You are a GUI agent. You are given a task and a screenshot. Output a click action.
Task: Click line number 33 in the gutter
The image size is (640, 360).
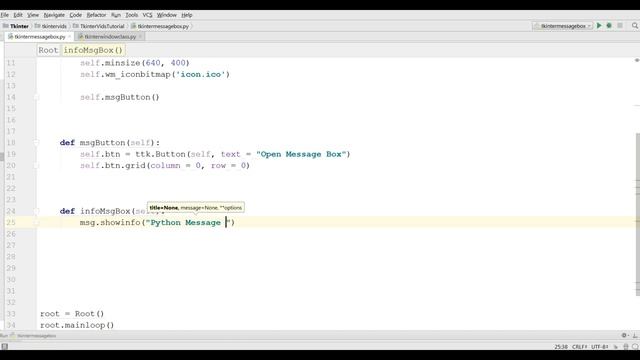point(11,313)
